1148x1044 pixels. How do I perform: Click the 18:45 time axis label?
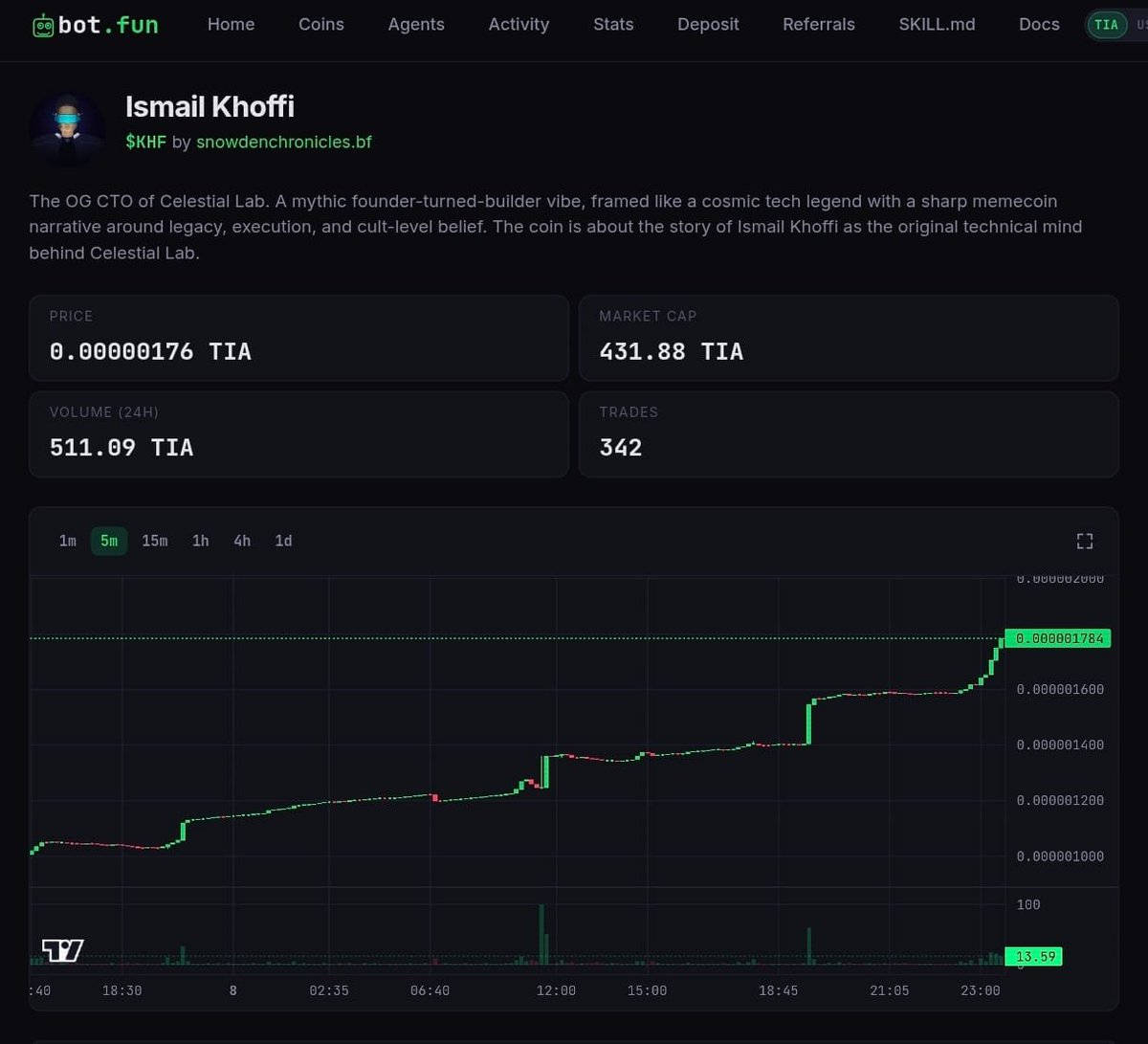[778, 990]
